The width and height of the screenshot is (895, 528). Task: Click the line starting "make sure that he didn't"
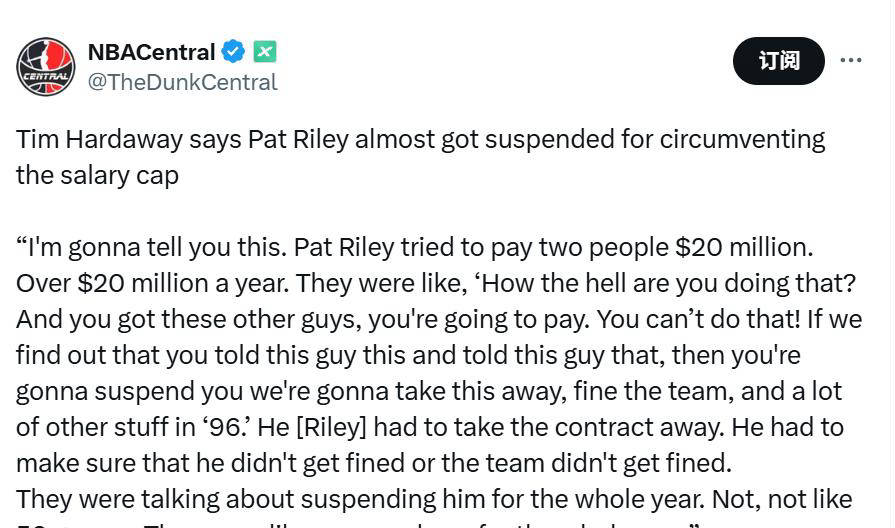tap(373, 463)
